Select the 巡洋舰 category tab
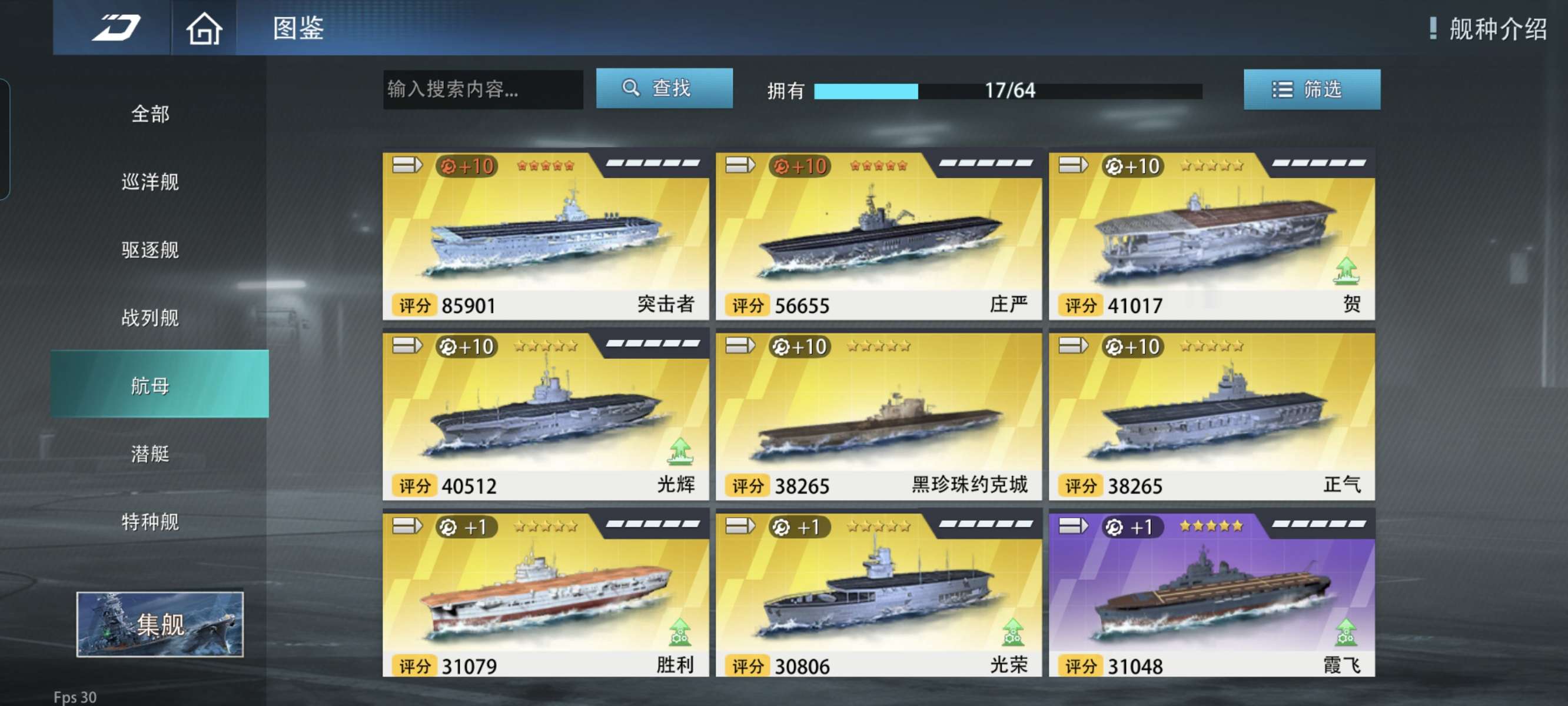The width and height of the screenshot is (1568, 706). click(x=150, y=182)
